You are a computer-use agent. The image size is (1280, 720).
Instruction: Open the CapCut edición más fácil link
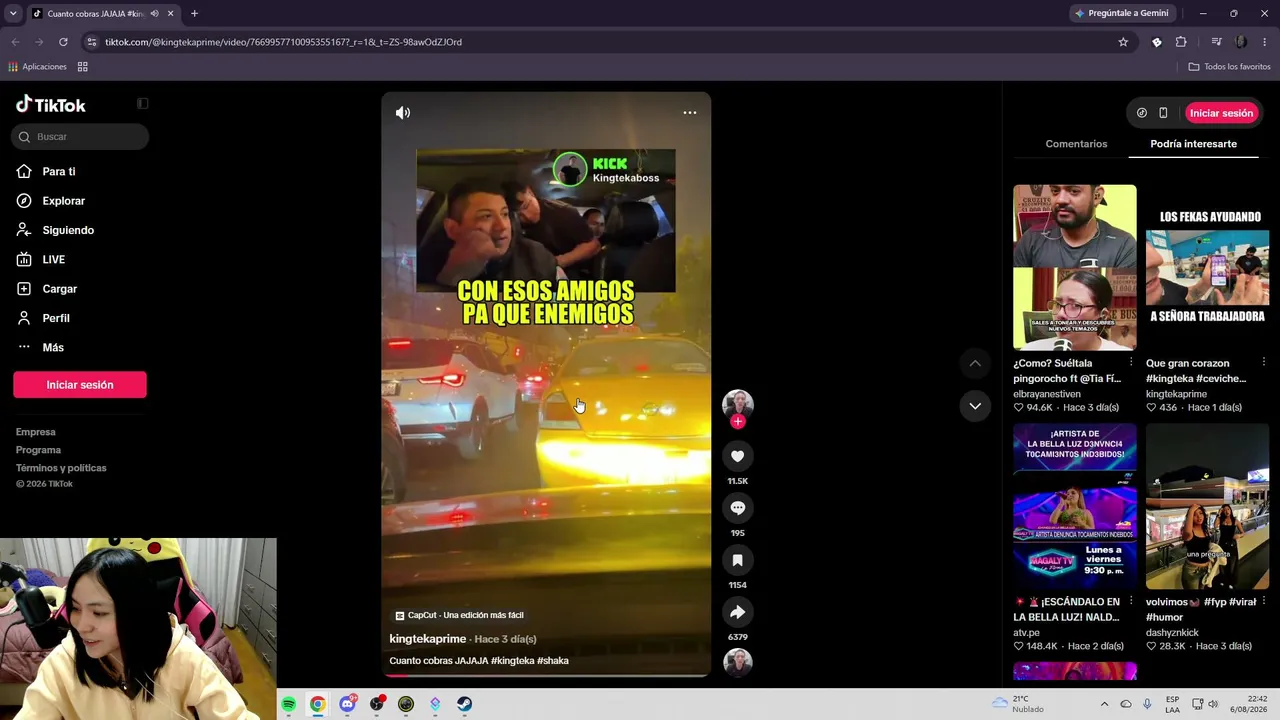(460, 615)
